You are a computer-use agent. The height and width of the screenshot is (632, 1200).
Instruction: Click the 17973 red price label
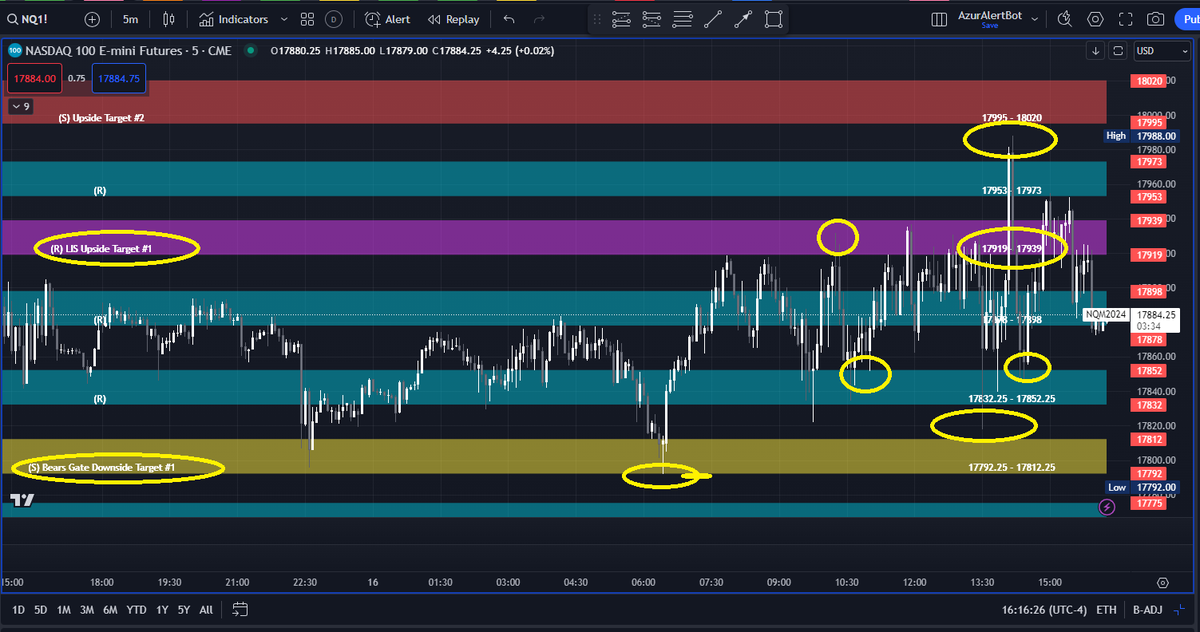[1150, 162]
